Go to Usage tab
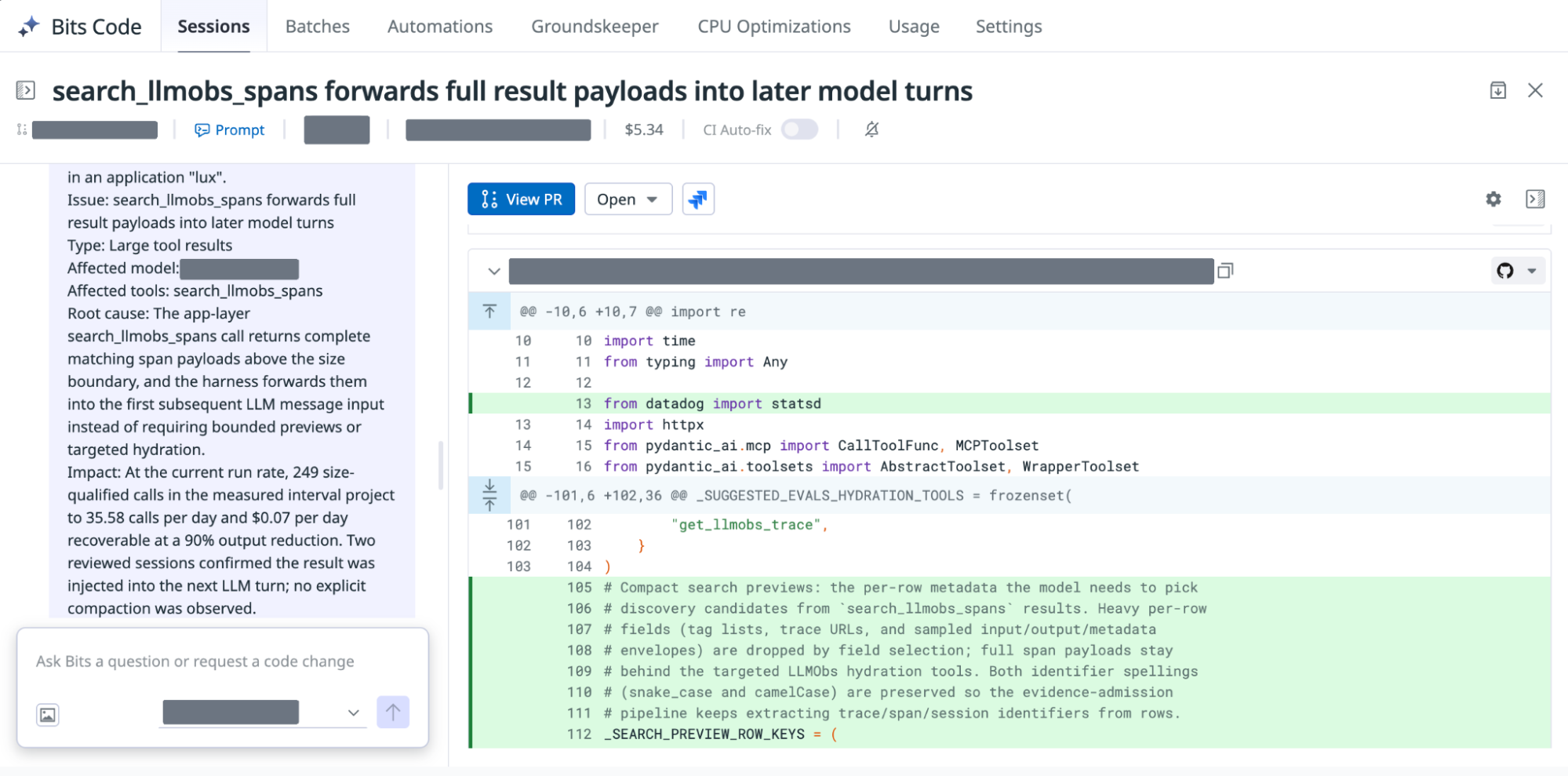The image size is (1568, 776). [914, 26]
